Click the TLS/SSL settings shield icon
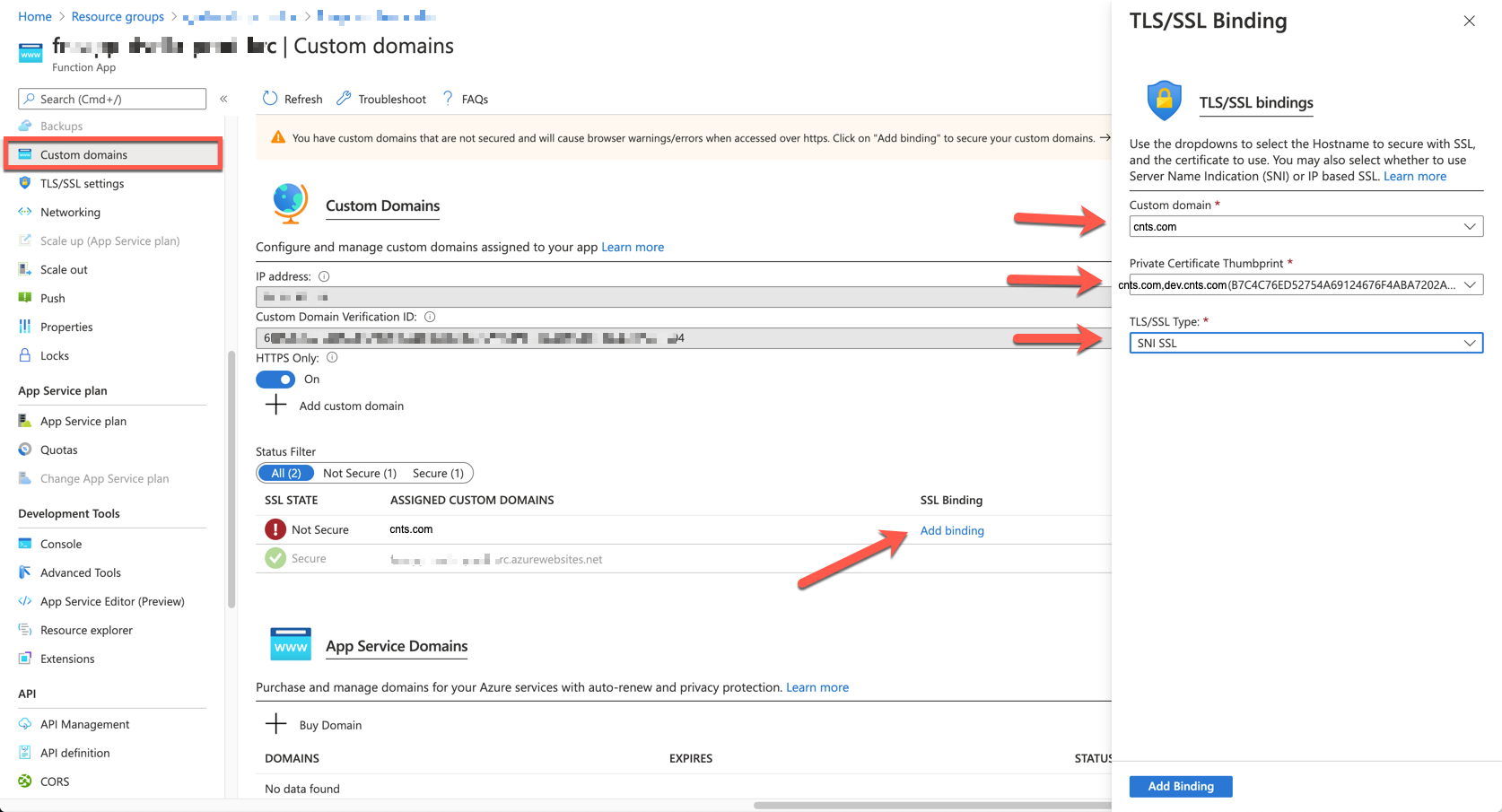 pyautogui.click(x=25, y=183)
